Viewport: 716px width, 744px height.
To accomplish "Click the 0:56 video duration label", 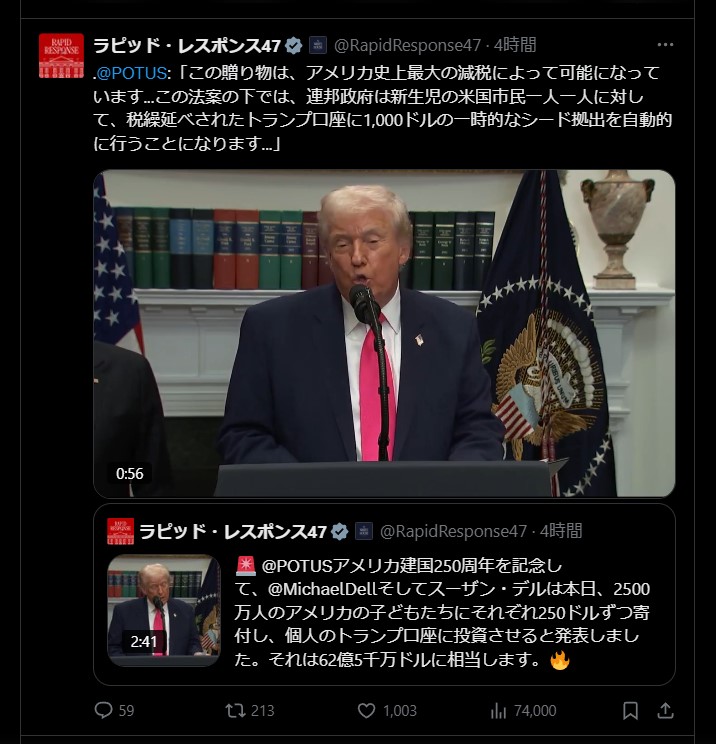I will pos(130,474).
